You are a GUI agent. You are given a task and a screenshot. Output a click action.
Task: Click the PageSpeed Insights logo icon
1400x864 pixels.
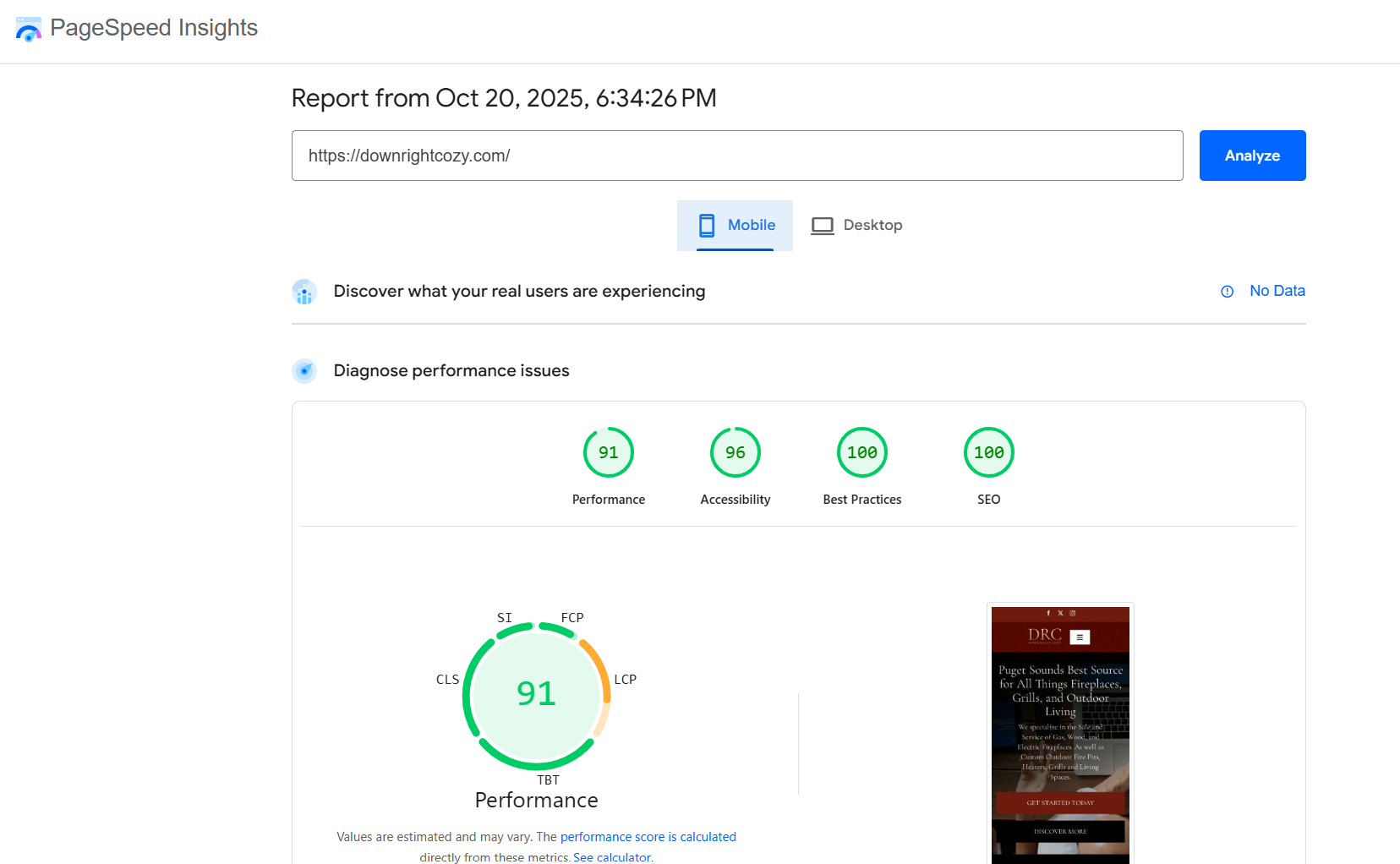28,30
